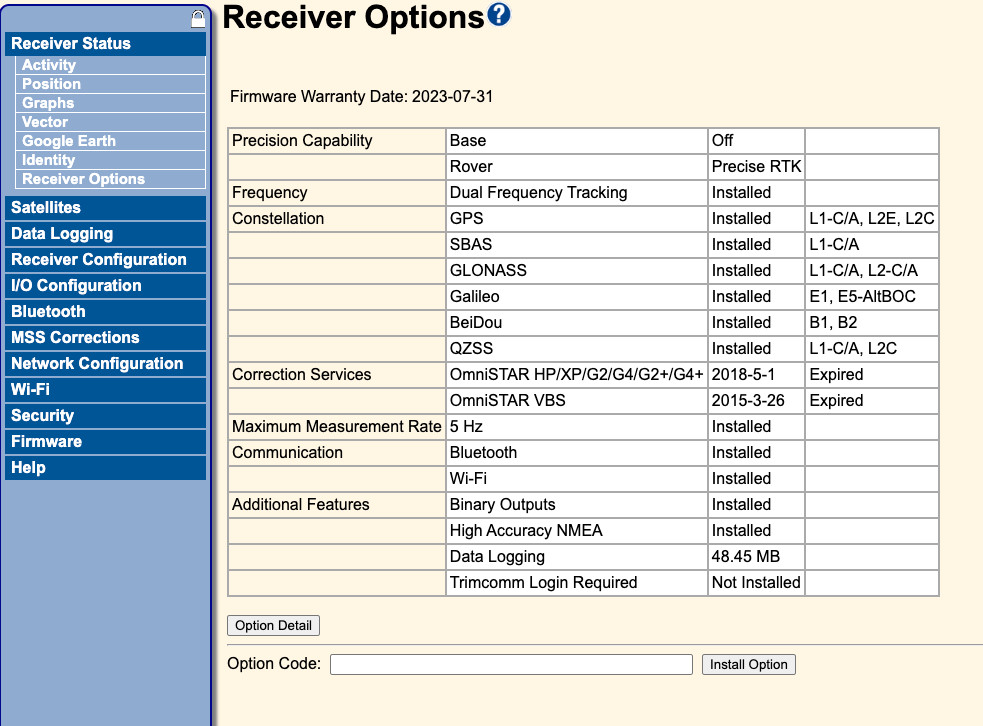Open the Help menu in the sidebar
983x726 pixels.
(105, 468)
